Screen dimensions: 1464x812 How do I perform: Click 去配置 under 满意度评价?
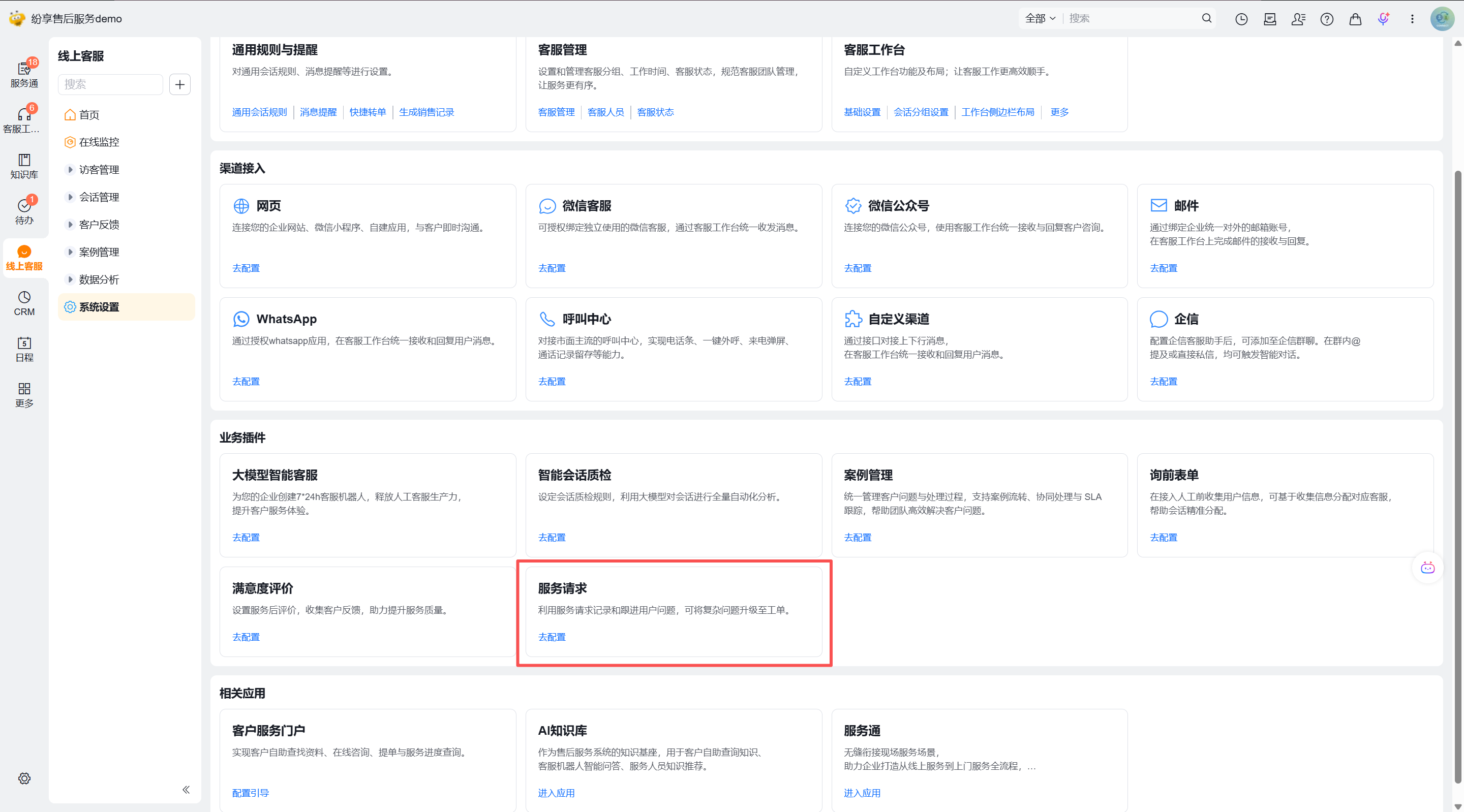tap(246, 637)
